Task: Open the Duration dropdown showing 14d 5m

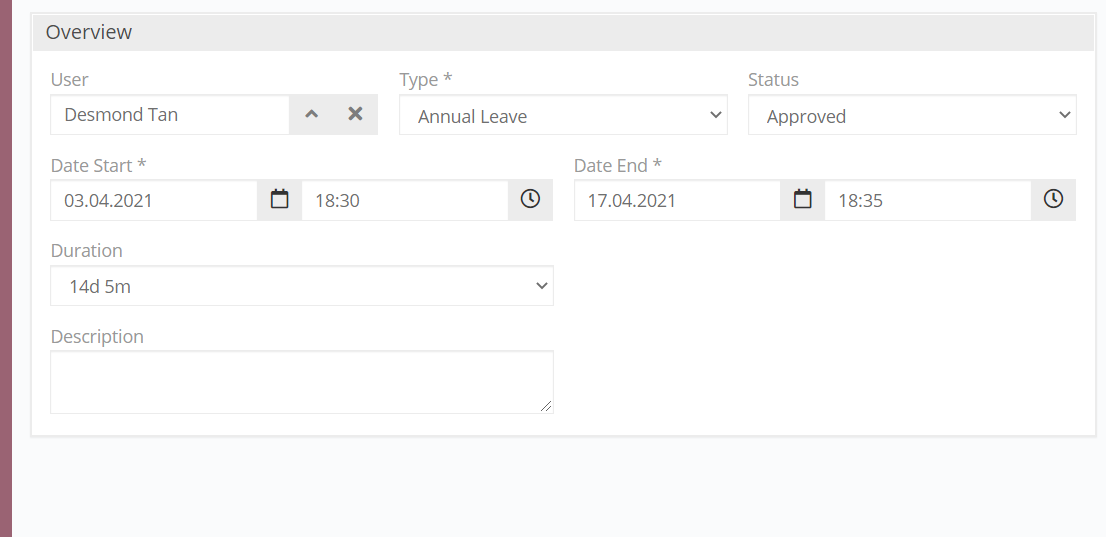Action: click(x=302, y=286)
